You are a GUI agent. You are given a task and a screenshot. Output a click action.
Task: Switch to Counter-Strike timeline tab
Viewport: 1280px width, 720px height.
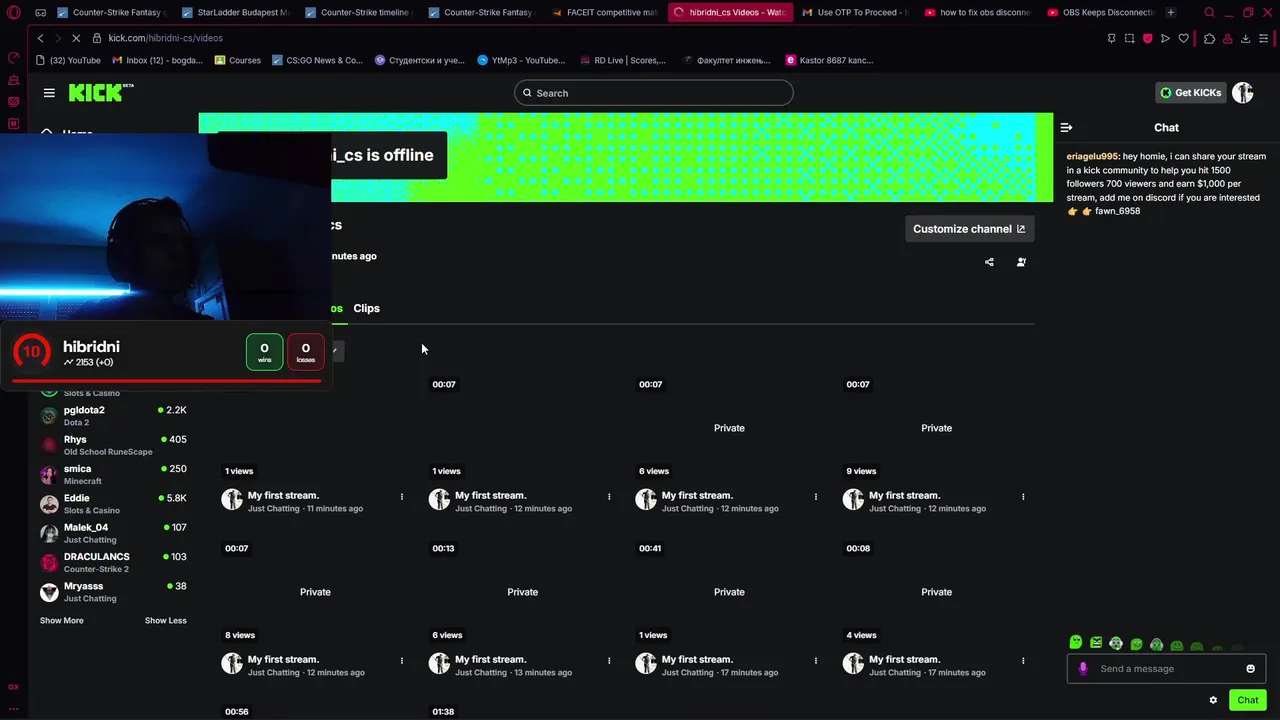[359, 13]
